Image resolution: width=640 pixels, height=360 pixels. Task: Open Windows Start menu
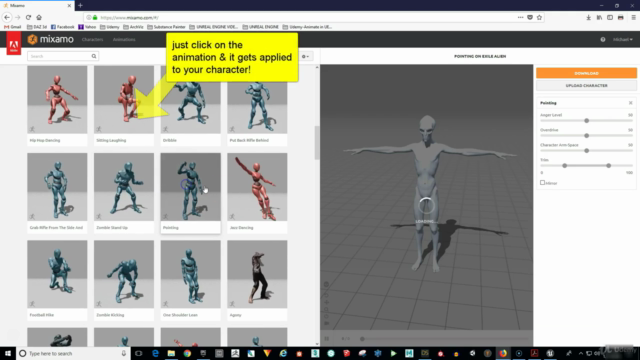click(7, 353)
